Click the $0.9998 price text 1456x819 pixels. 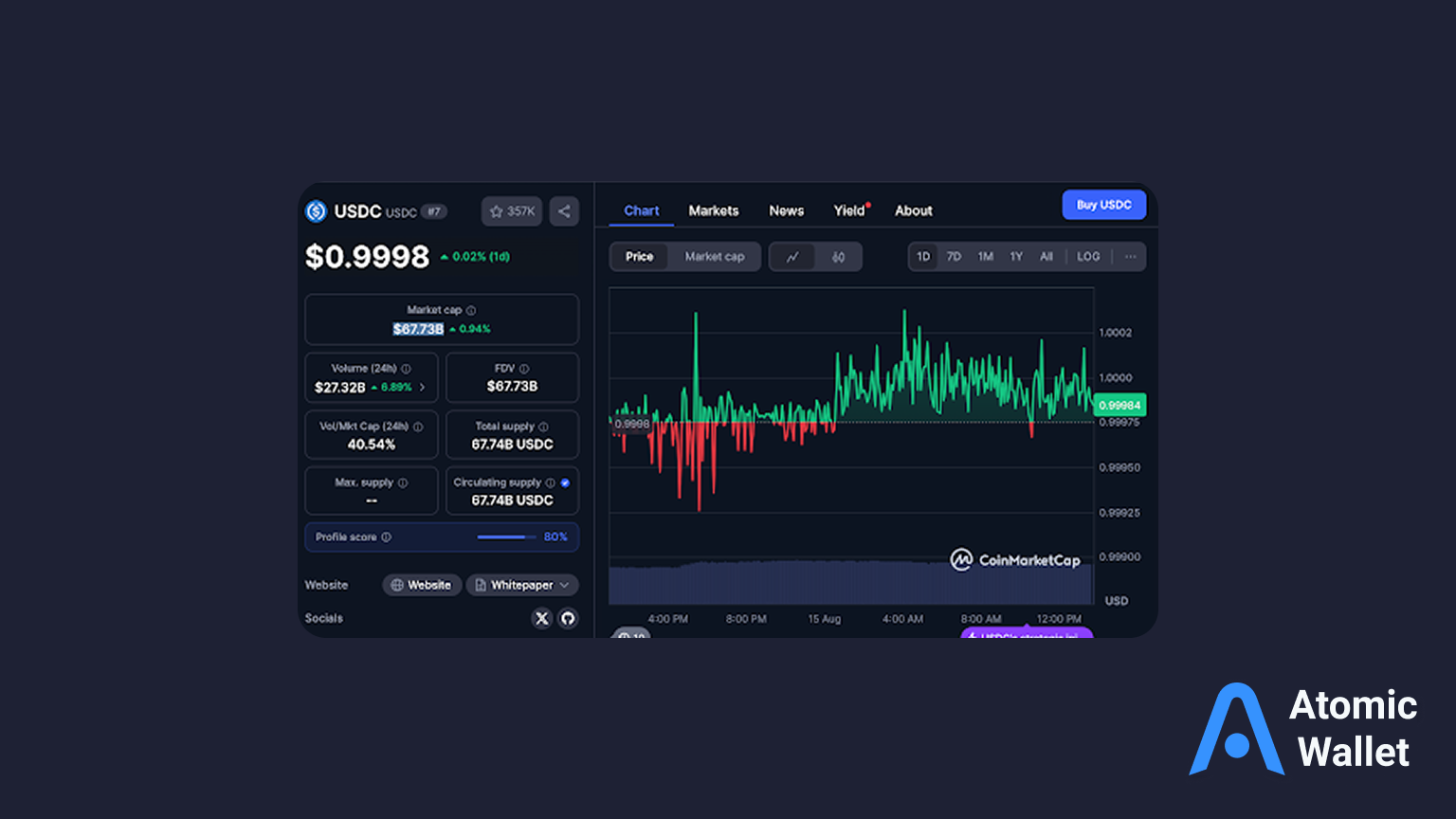pos(368,257)
